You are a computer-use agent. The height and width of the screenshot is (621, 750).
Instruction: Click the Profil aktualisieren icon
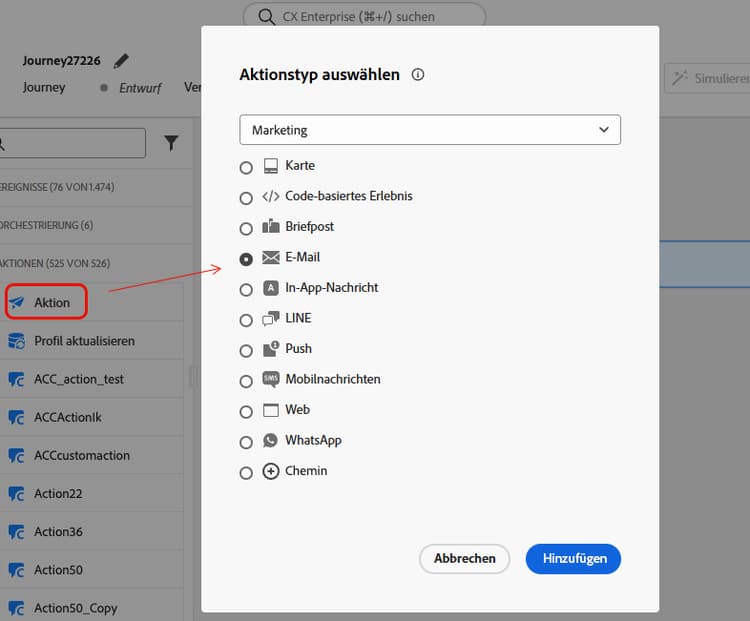[x=17, y=341]
